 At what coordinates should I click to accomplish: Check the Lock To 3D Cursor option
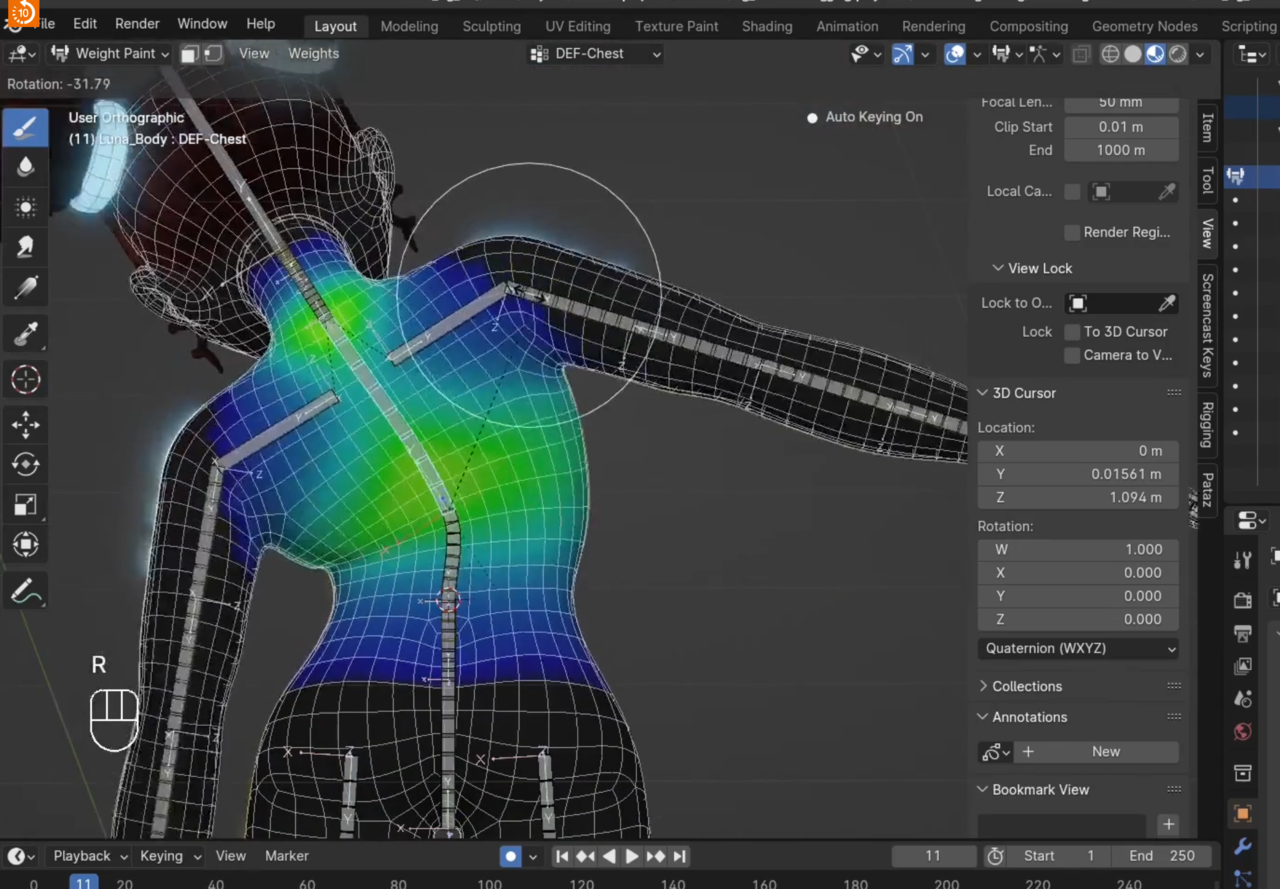[1072, 332]
